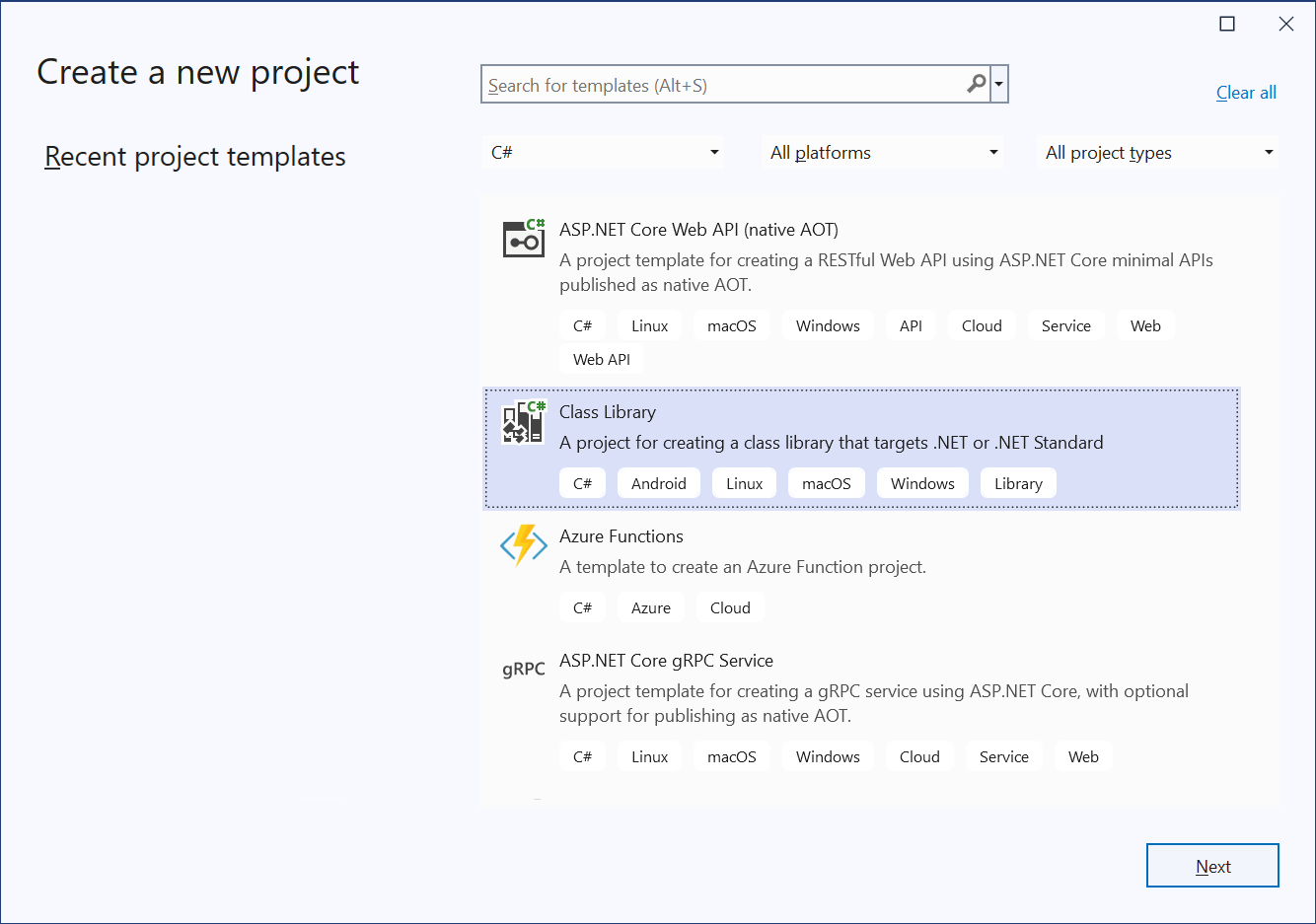
Task: Maximize the Create a new project window
Action: (1227, 24)
